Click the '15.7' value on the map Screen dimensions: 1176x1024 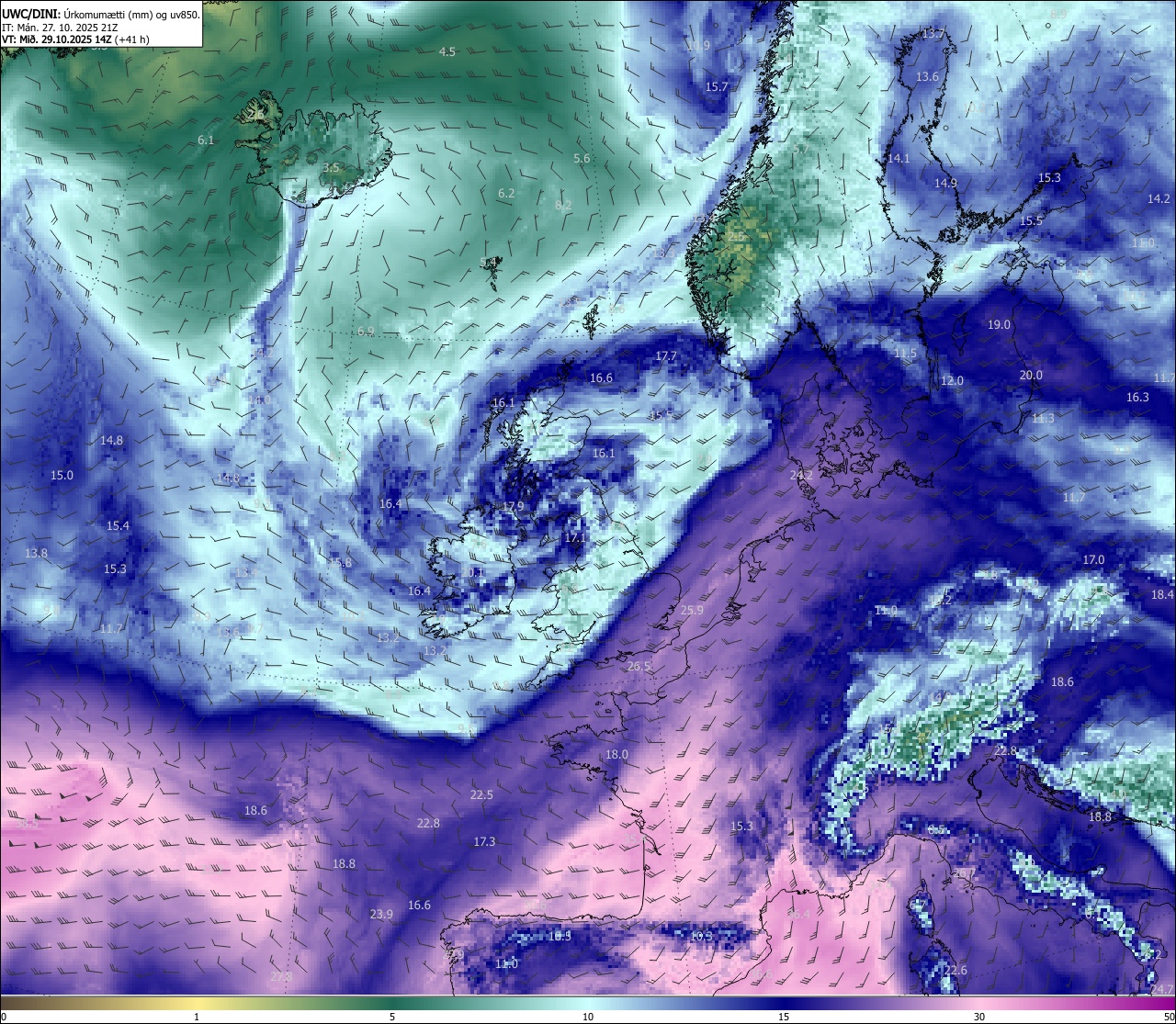pyautogui.click(x=717, y=87)
